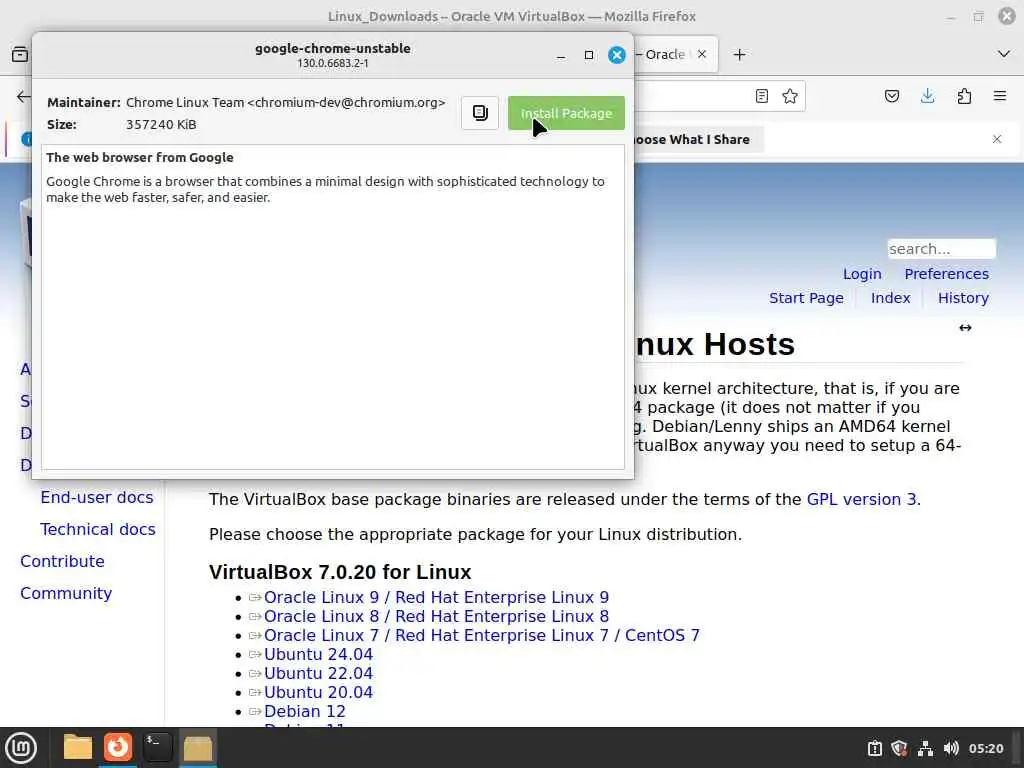
Task: Open the Firefox extensions puzzle icon
Action: 964,96
